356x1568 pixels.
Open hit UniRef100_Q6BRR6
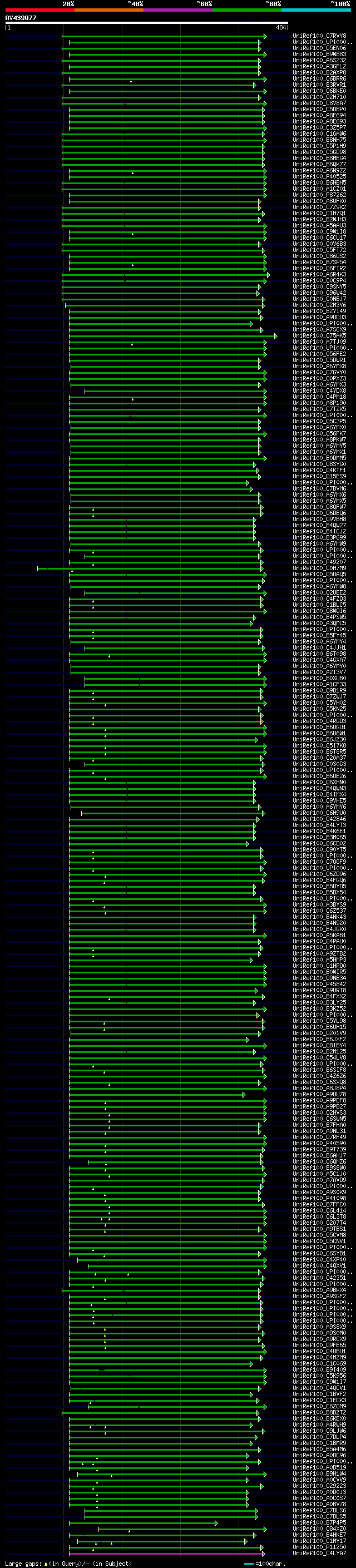tap(319, 78)
